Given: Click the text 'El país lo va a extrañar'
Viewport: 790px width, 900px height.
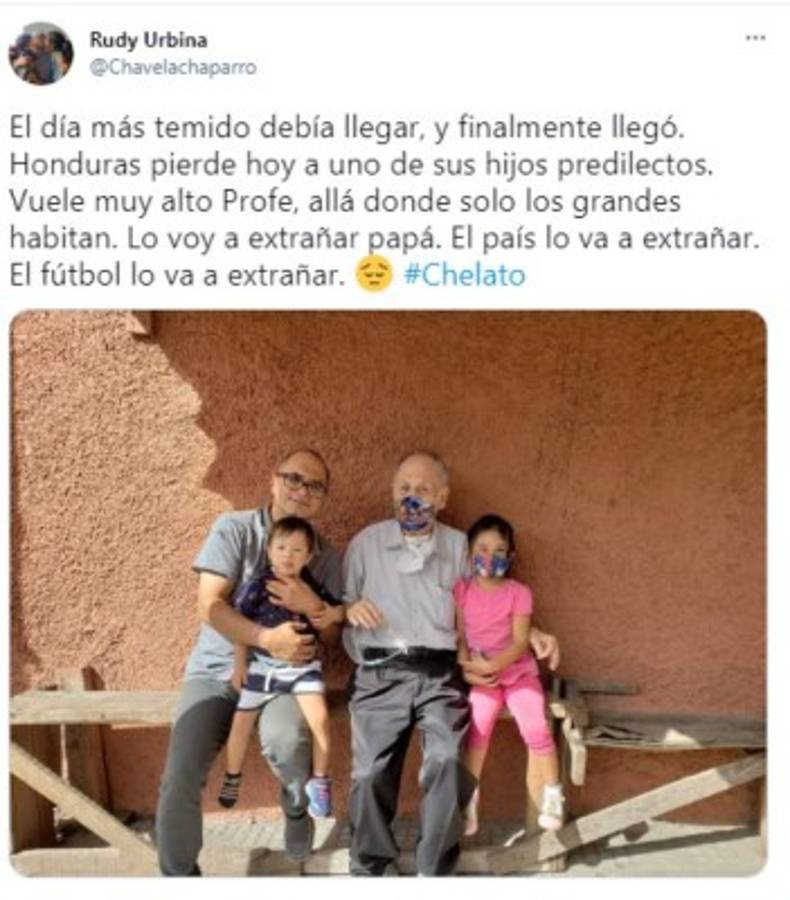Looking at the screenshot, I should pyautogui.click(x=605, y=239).
